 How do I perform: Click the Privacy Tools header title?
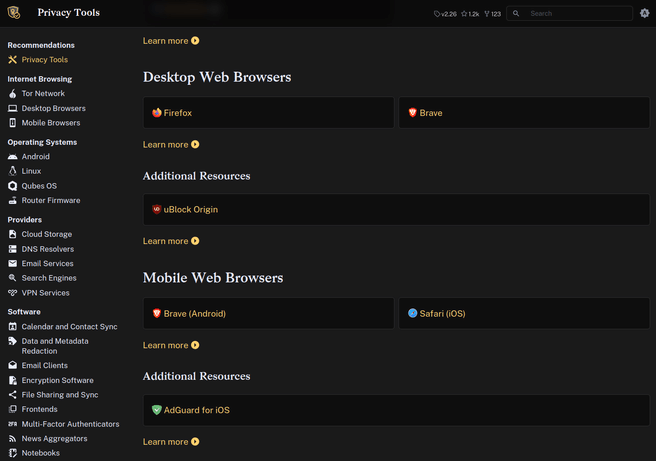pos(69,13)
